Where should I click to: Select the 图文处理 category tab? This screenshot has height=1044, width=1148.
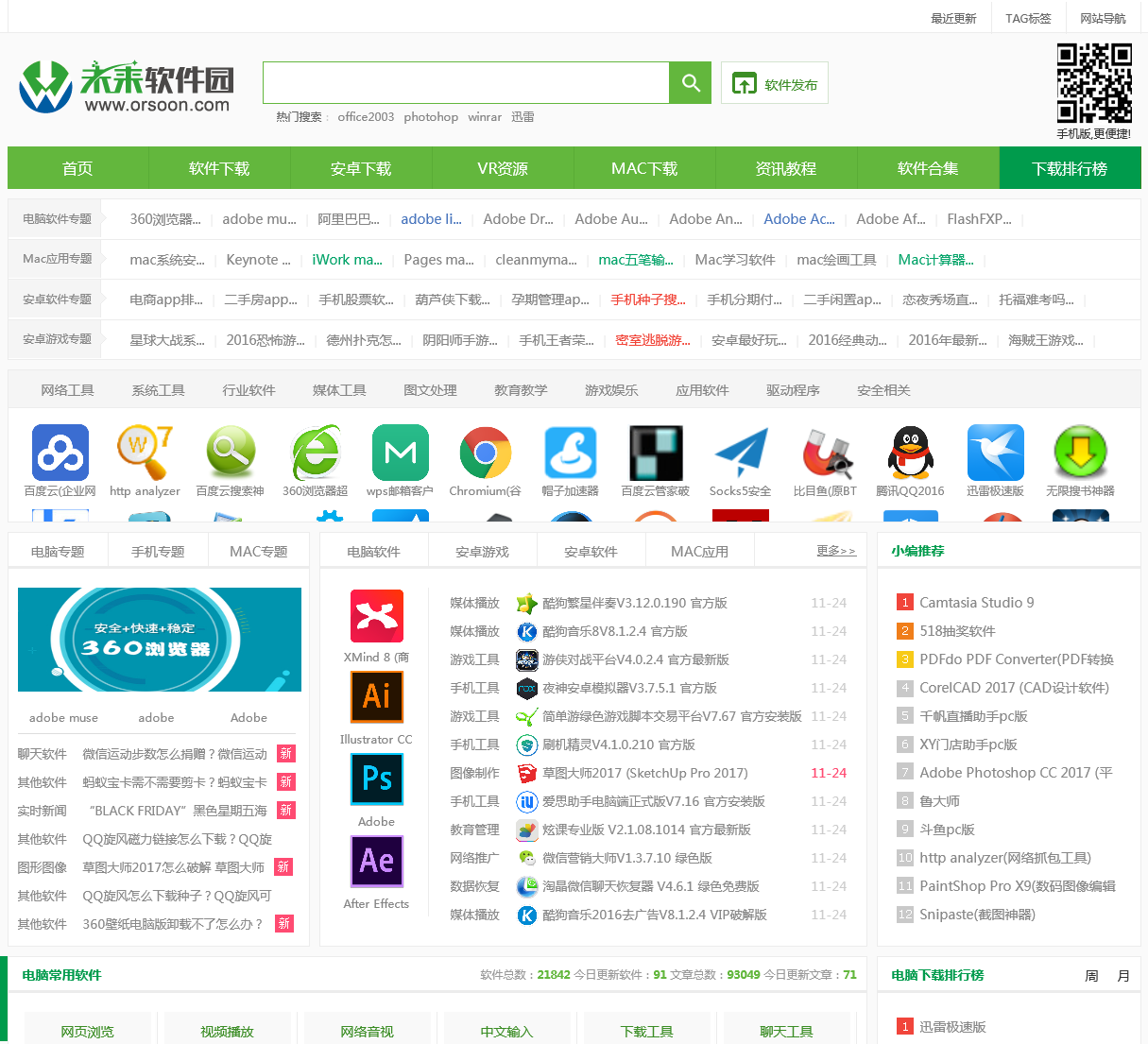click(x=430, y=390)
